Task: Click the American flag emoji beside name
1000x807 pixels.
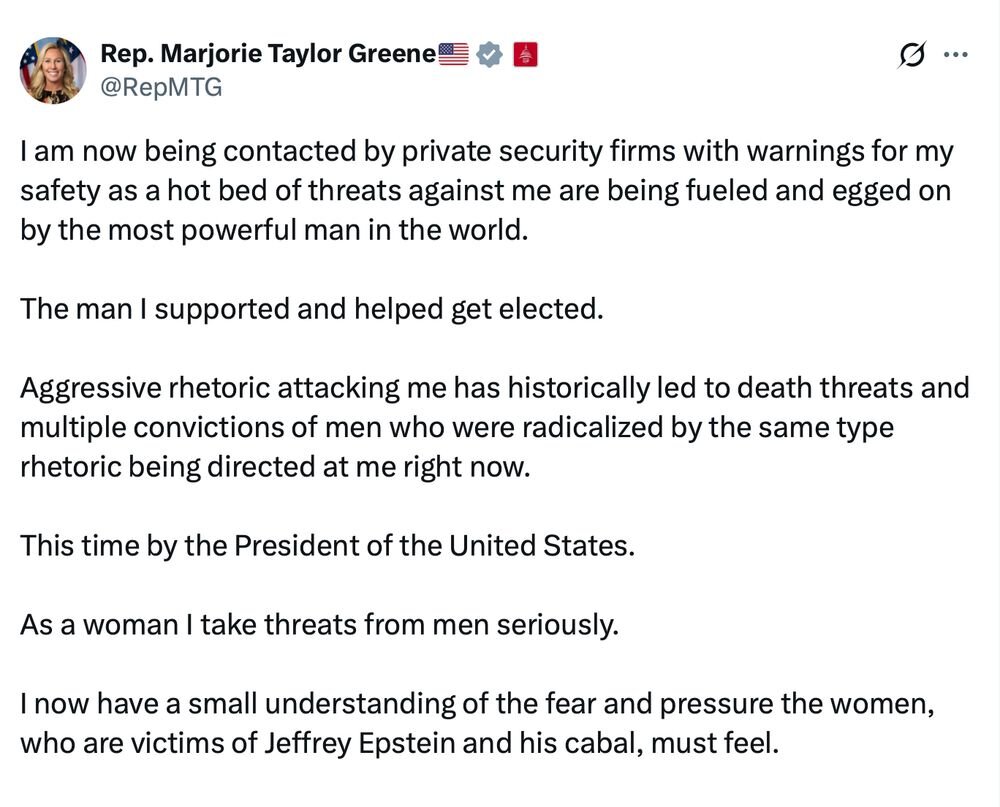Action: (453, 55)
